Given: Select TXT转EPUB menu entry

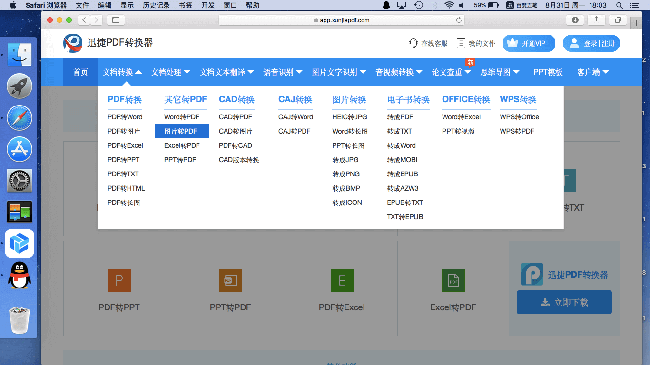Looking at the screenshot, I should (405, 217).
